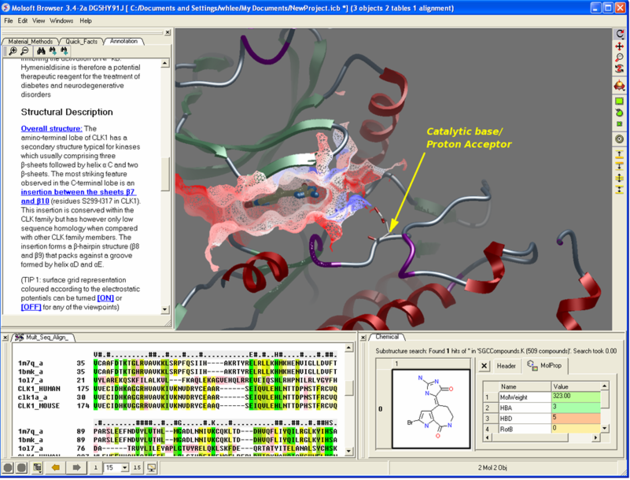Select the Z-rotation tool icon

click(620, 69)
